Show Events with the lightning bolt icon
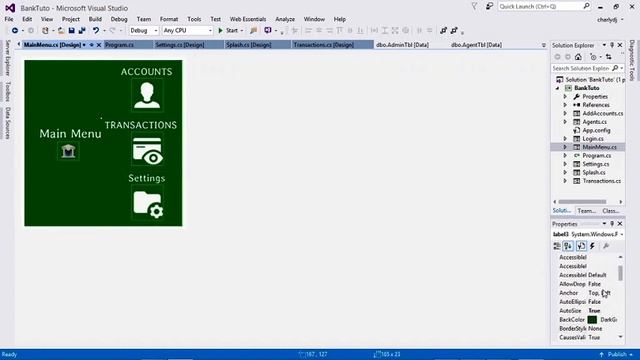The width and height of the screenshot is (640, 360). click(592, 246)
